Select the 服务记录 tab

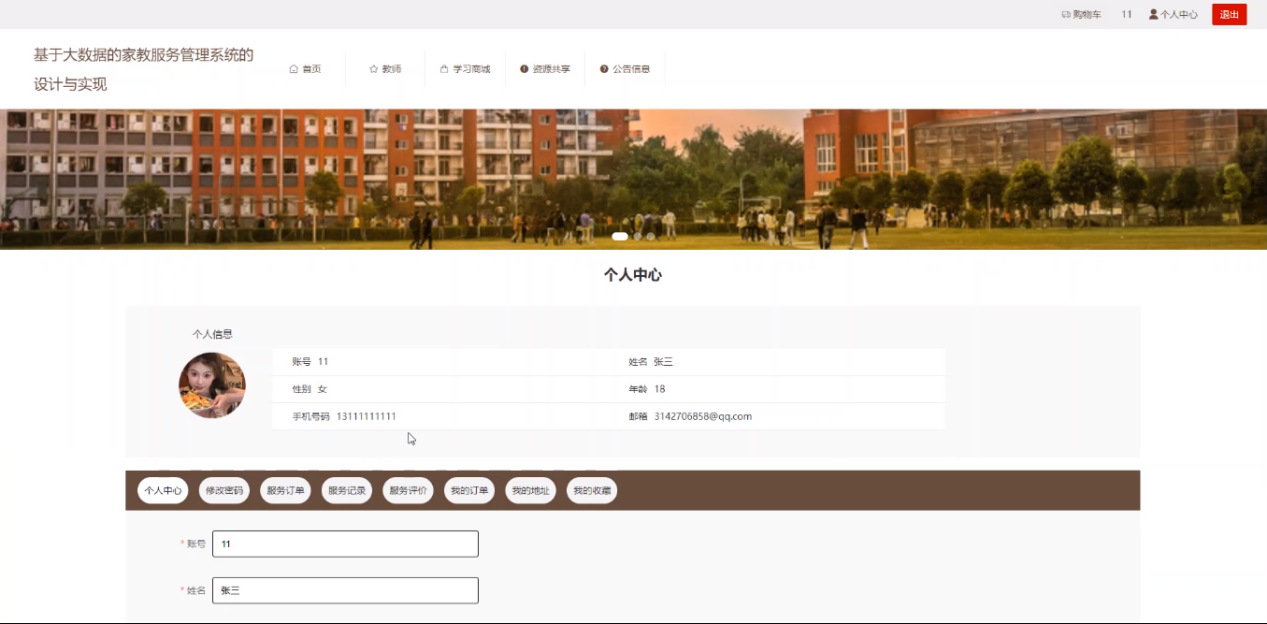tap(347, 491)
